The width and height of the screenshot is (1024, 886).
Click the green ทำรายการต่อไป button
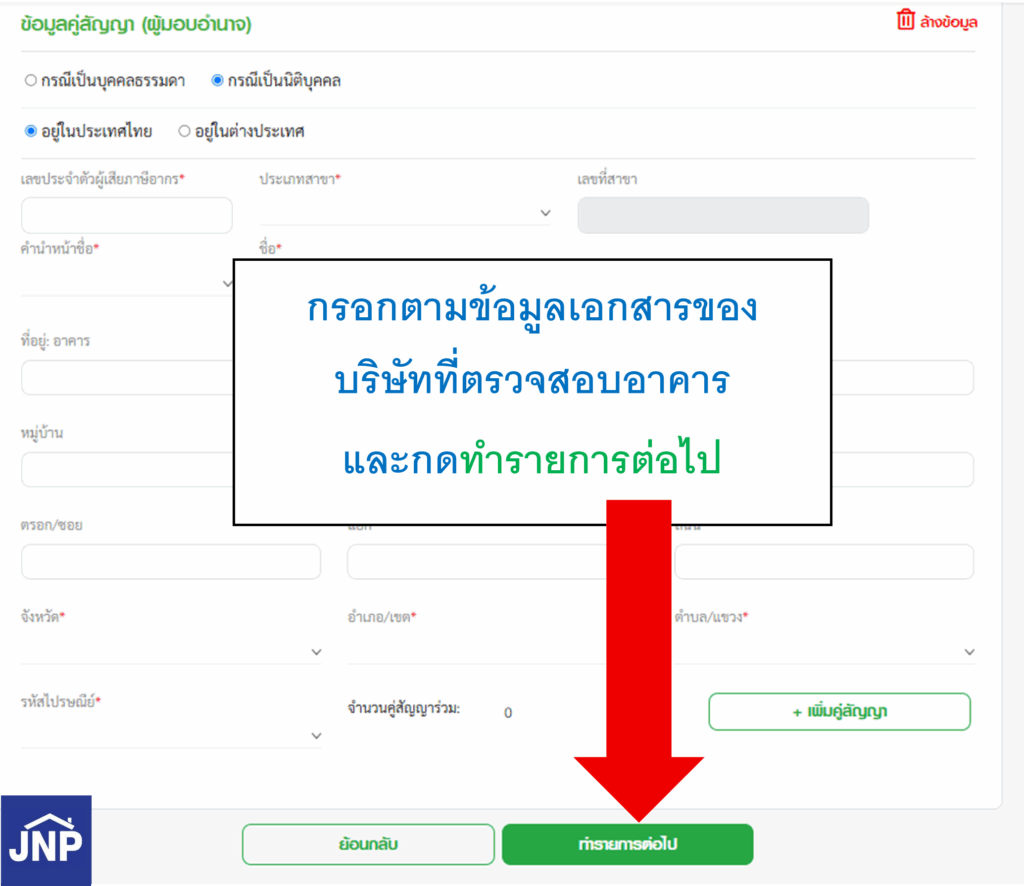628,844
